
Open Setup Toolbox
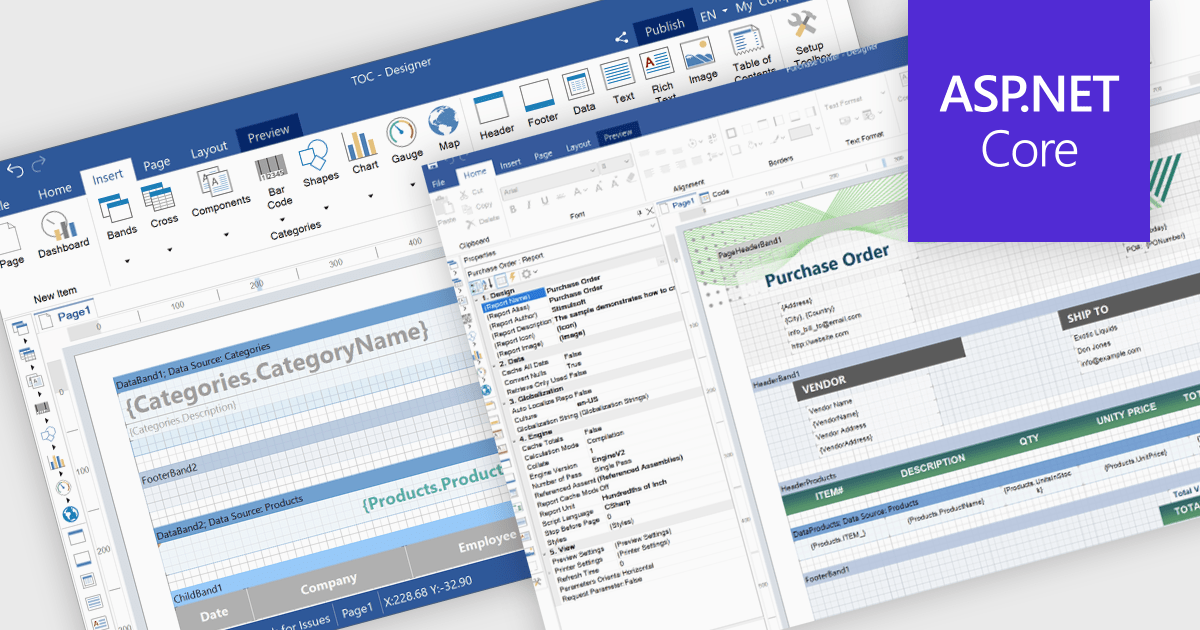click(x=806, y=37)
